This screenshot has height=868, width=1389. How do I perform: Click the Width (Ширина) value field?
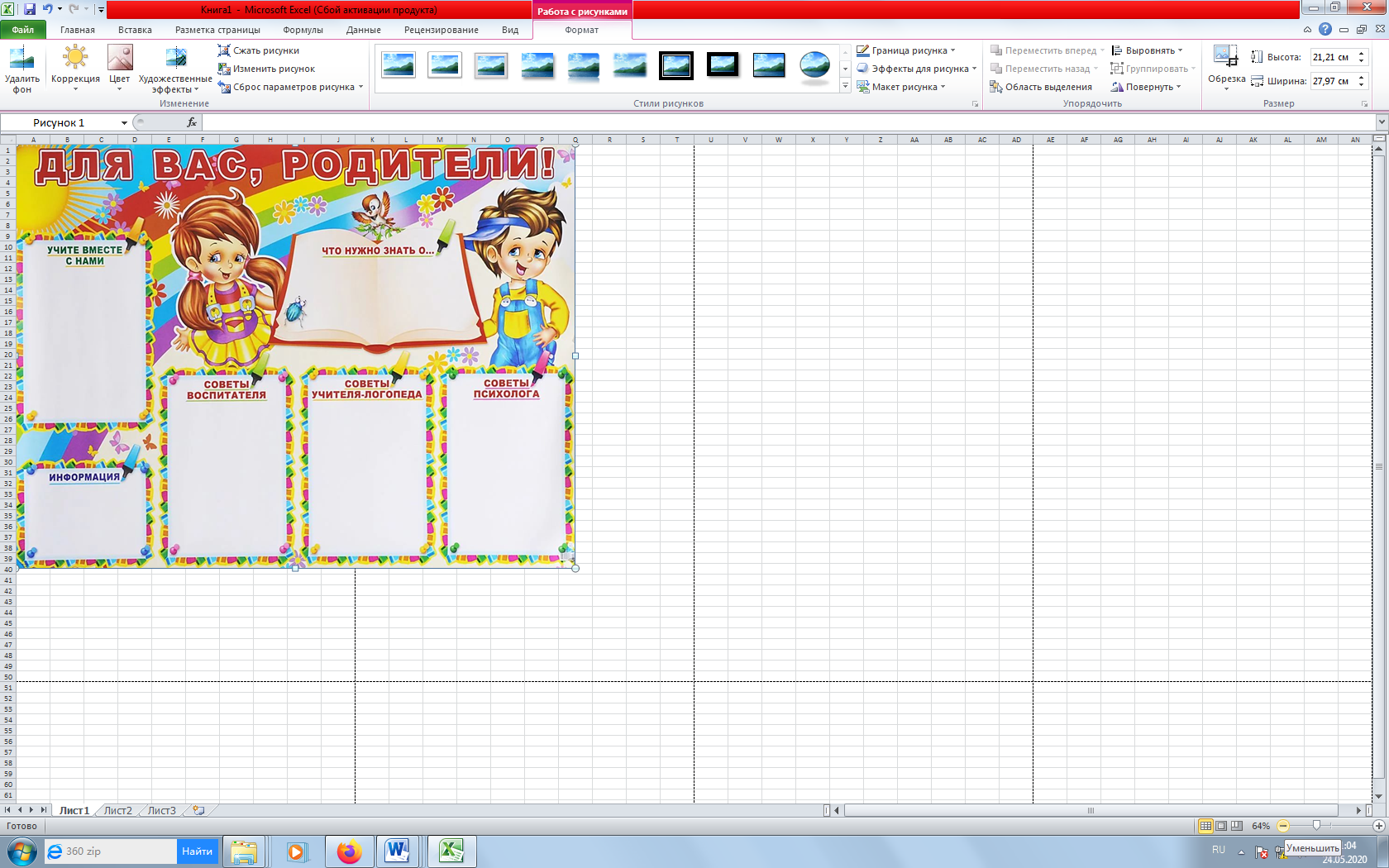pos(1333,81)
